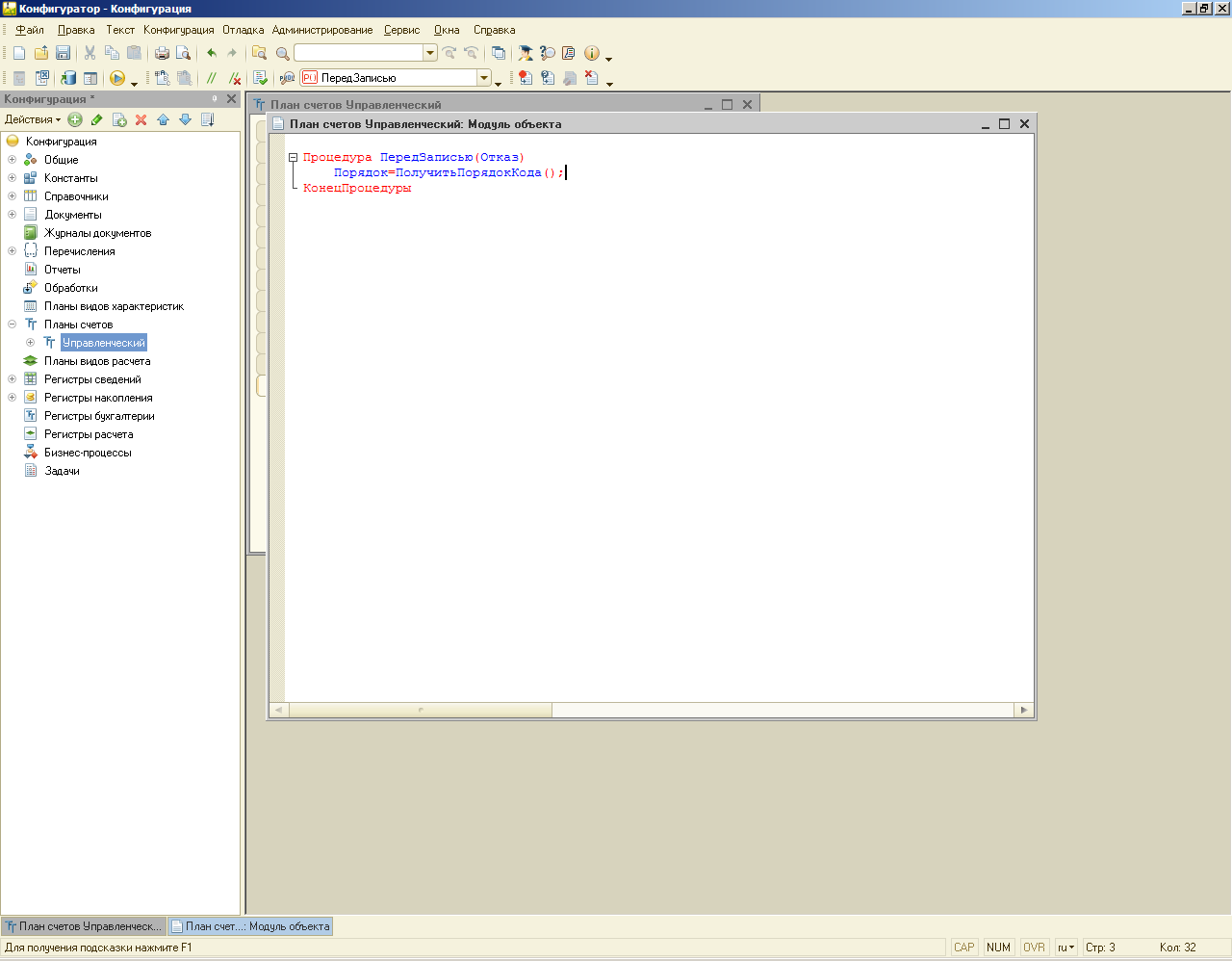
Task: Collapse the Планы счетов tree node
Action: [x=12, y=325]
